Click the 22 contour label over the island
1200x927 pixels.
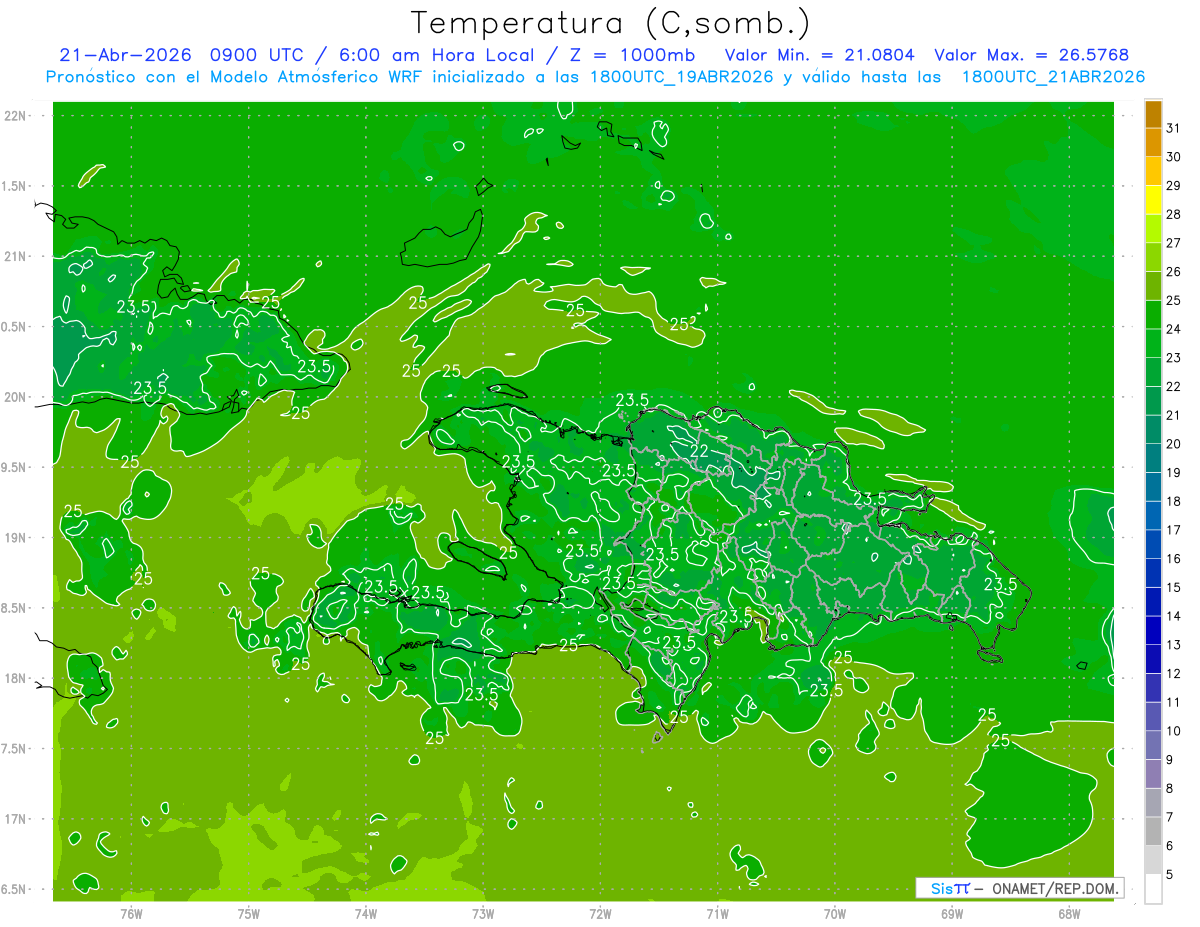(700, 451)
